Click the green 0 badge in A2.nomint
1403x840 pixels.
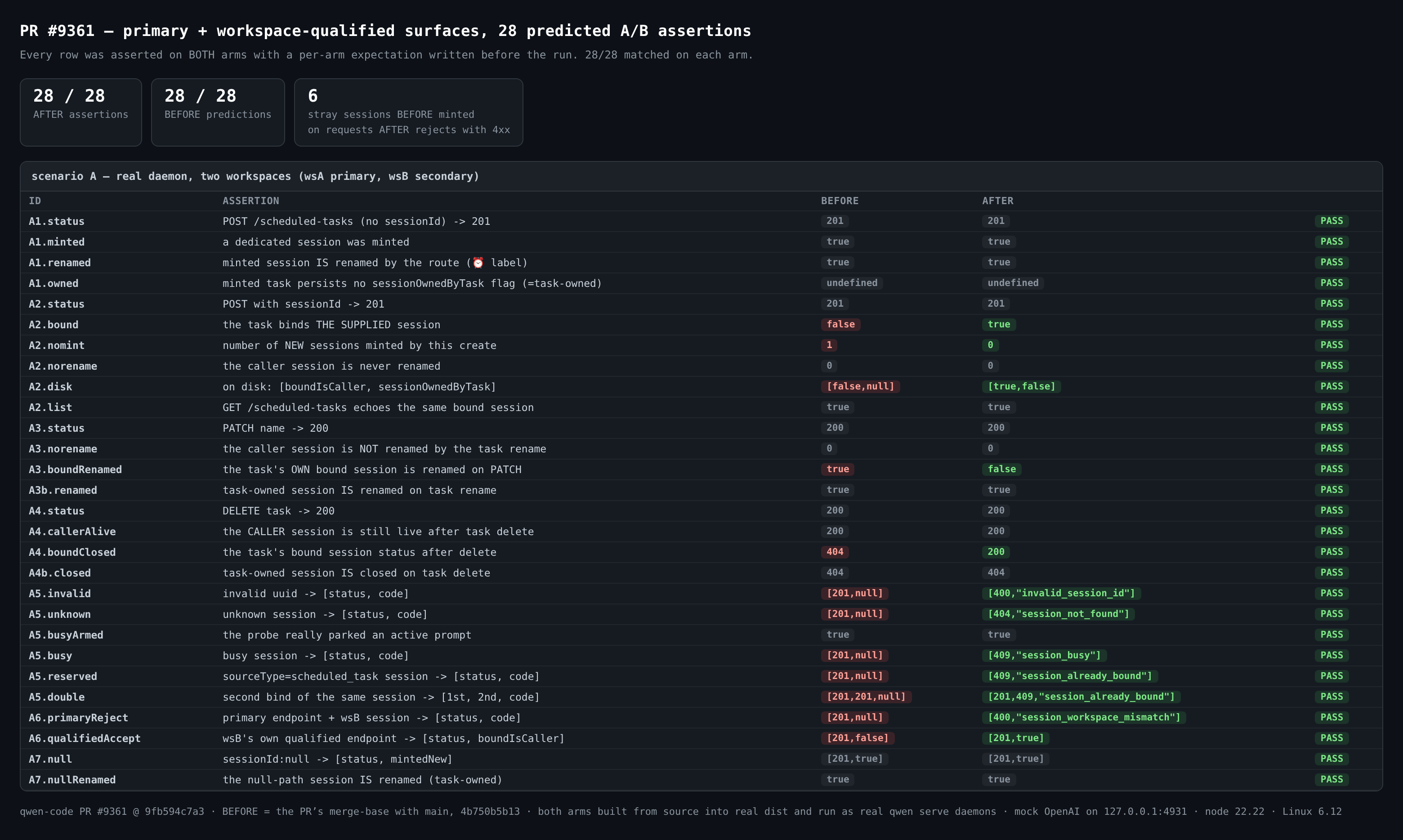[991, 345]
